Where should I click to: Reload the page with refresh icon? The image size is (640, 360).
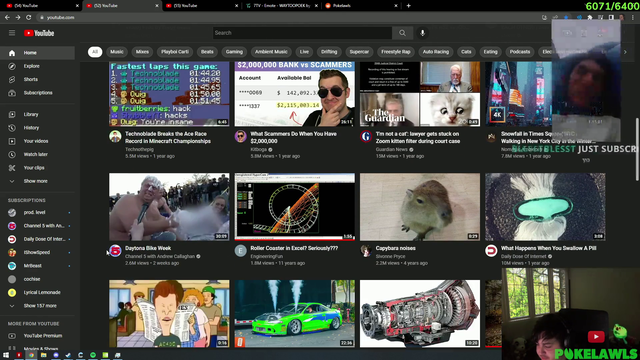[29, 18]
